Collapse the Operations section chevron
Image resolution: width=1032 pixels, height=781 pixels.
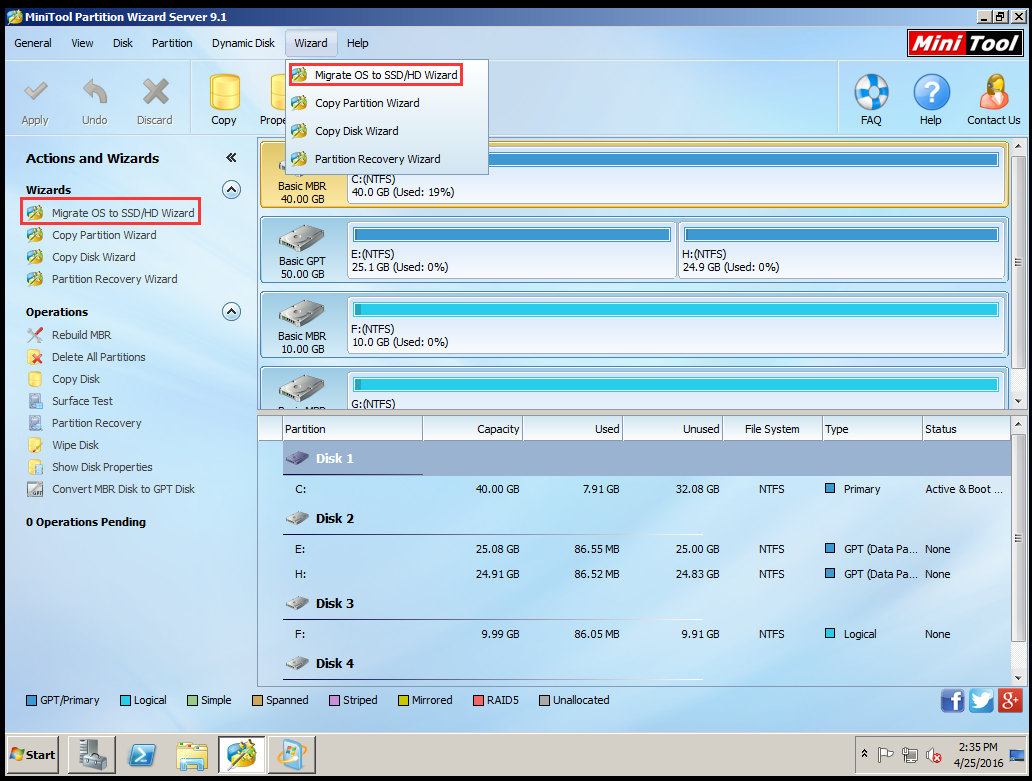[231, 311]
